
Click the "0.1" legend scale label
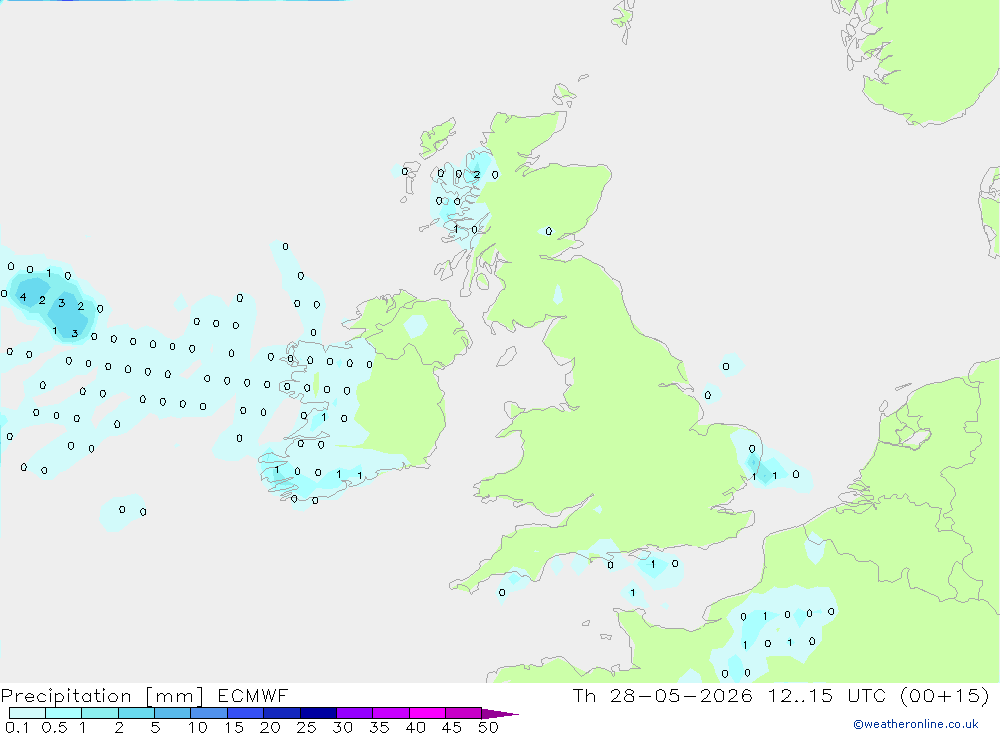click(x=17, y=727)
